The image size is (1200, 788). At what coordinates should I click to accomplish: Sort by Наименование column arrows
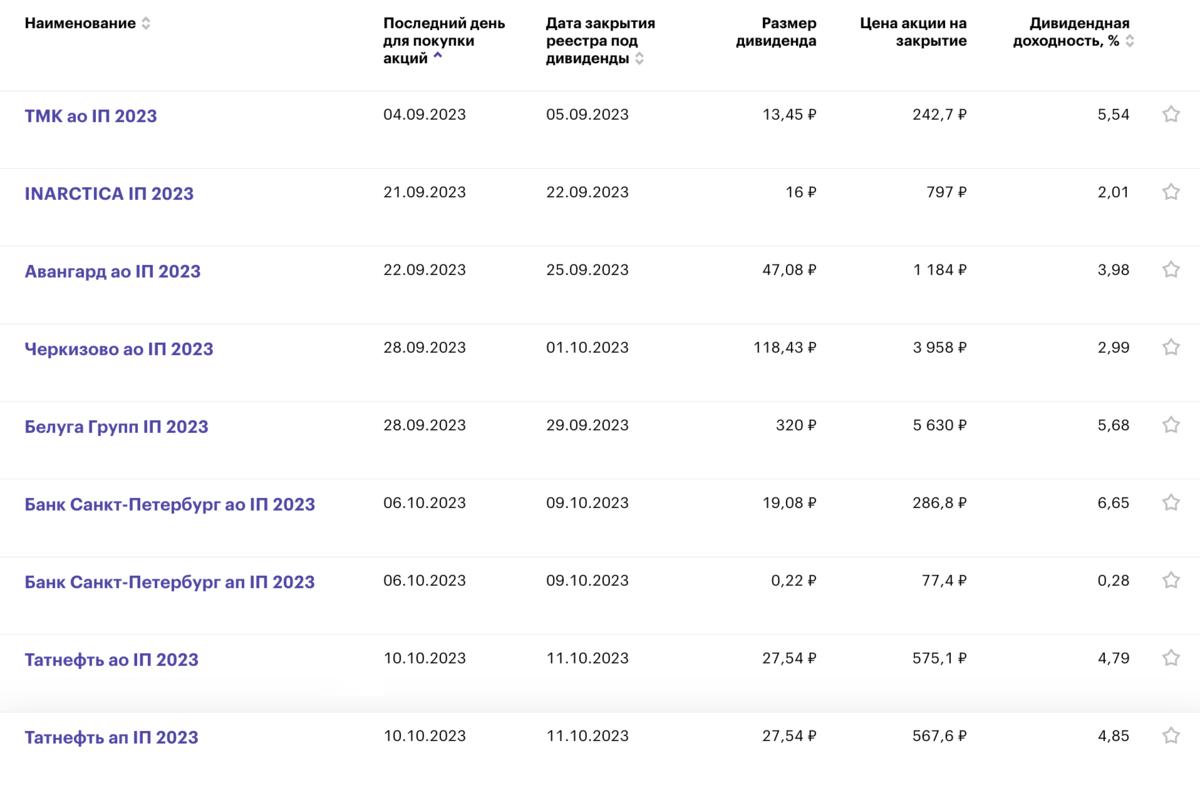point(146,24)
